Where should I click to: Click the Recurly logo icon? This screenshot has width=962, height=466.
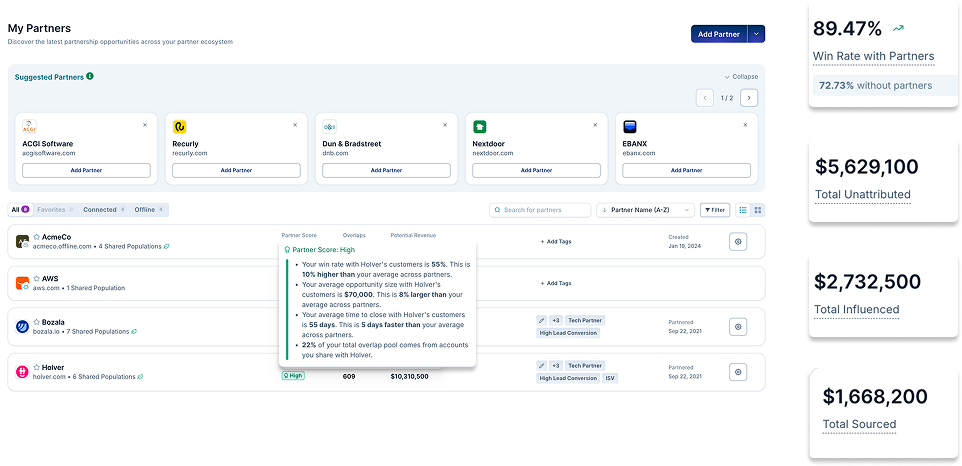pyautogui.click(x=179, y=127)
